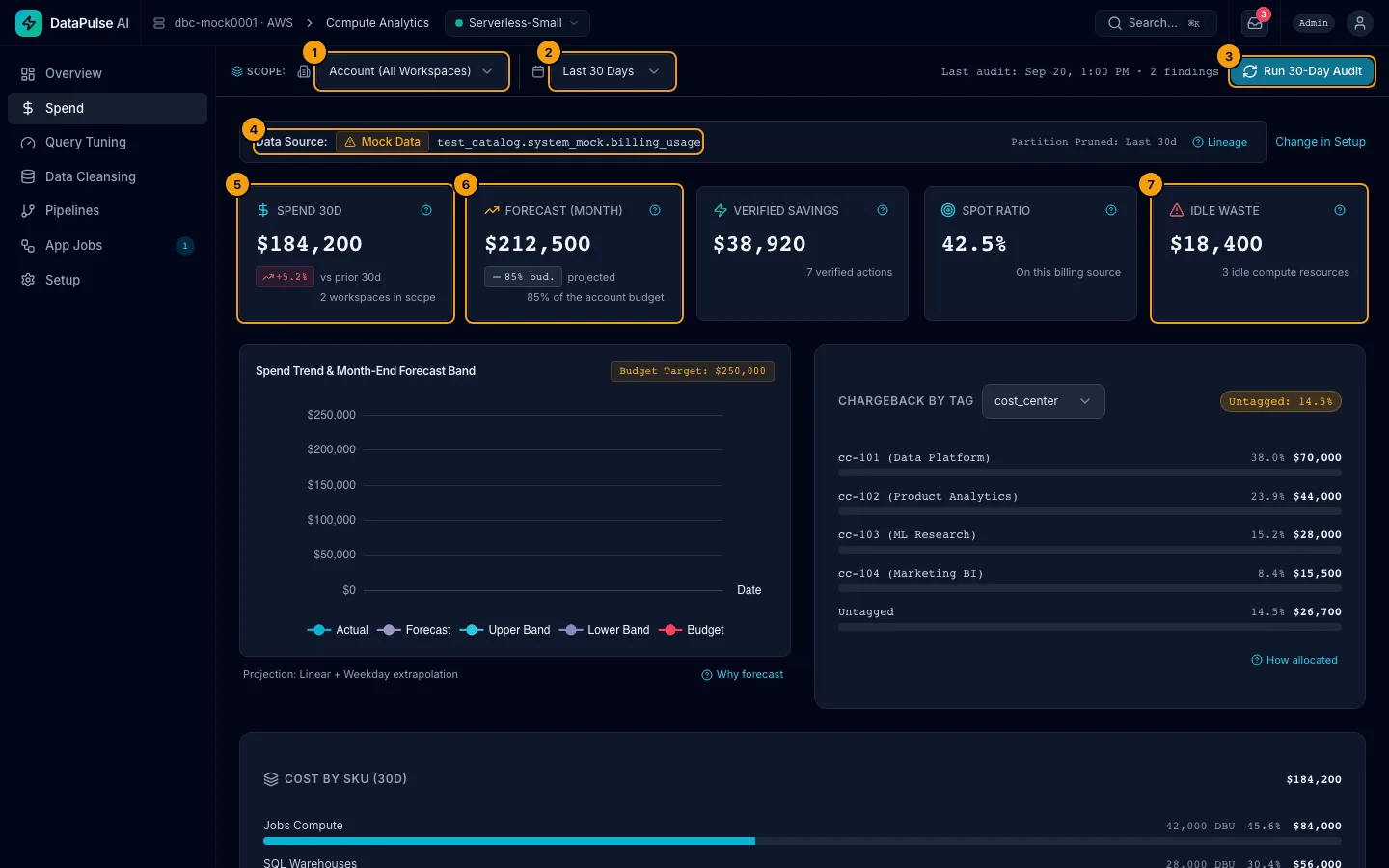Toggle the Forecast series in chart legend
Screen dimensions: 1389x868
(x=414, y=630)
